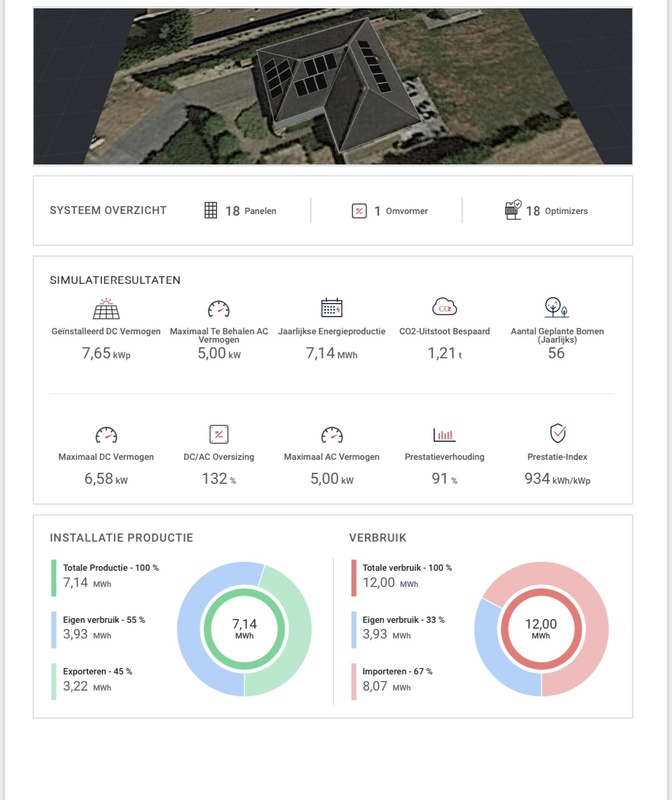Click the gauge icon above Maximaal DC Vermogen
672x800 pixels.
click(106, 435)
